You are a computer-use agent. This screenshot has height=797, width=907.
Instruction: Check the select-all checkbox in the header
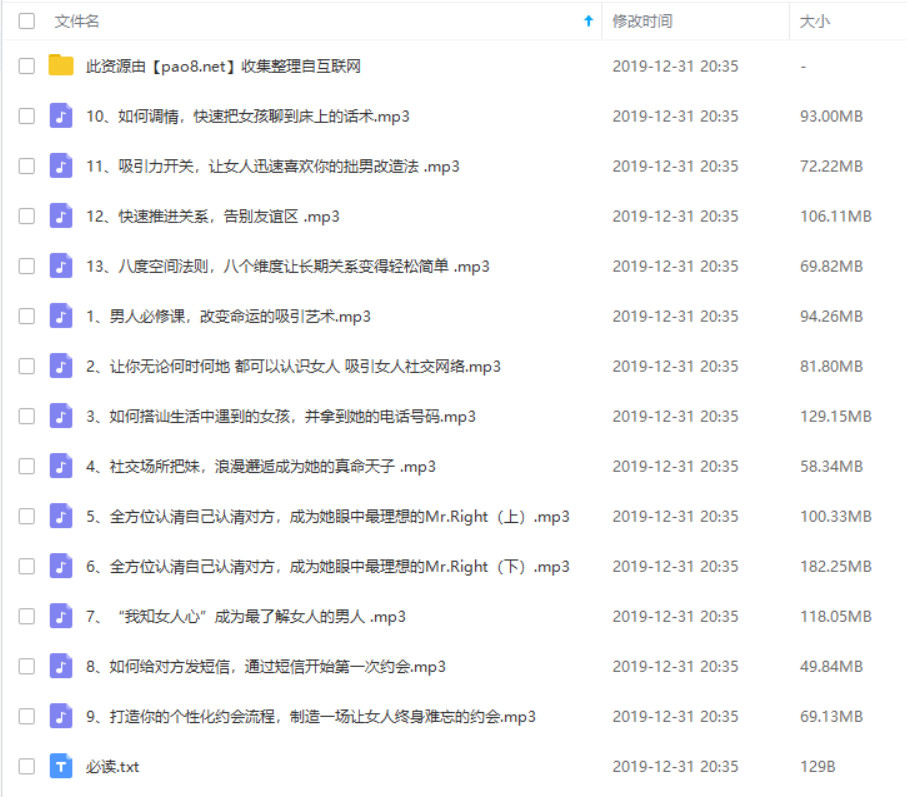pyautogui.click(x=26, y=20)
